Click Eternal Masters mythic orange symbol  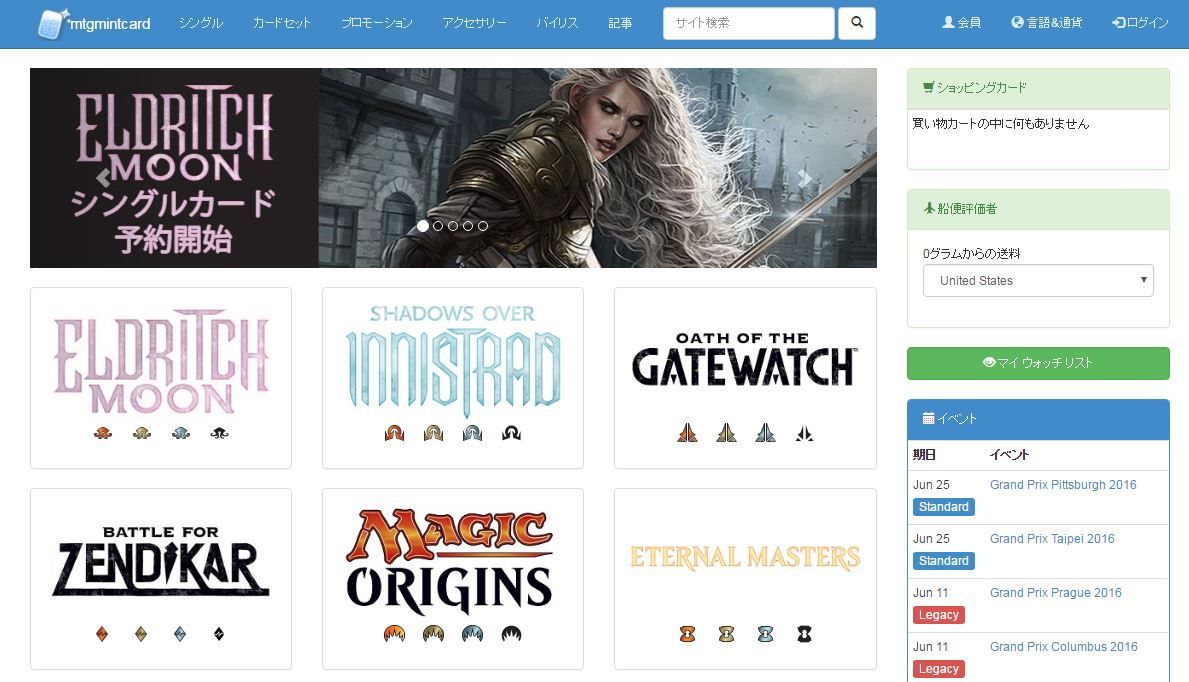pos(688,633)
